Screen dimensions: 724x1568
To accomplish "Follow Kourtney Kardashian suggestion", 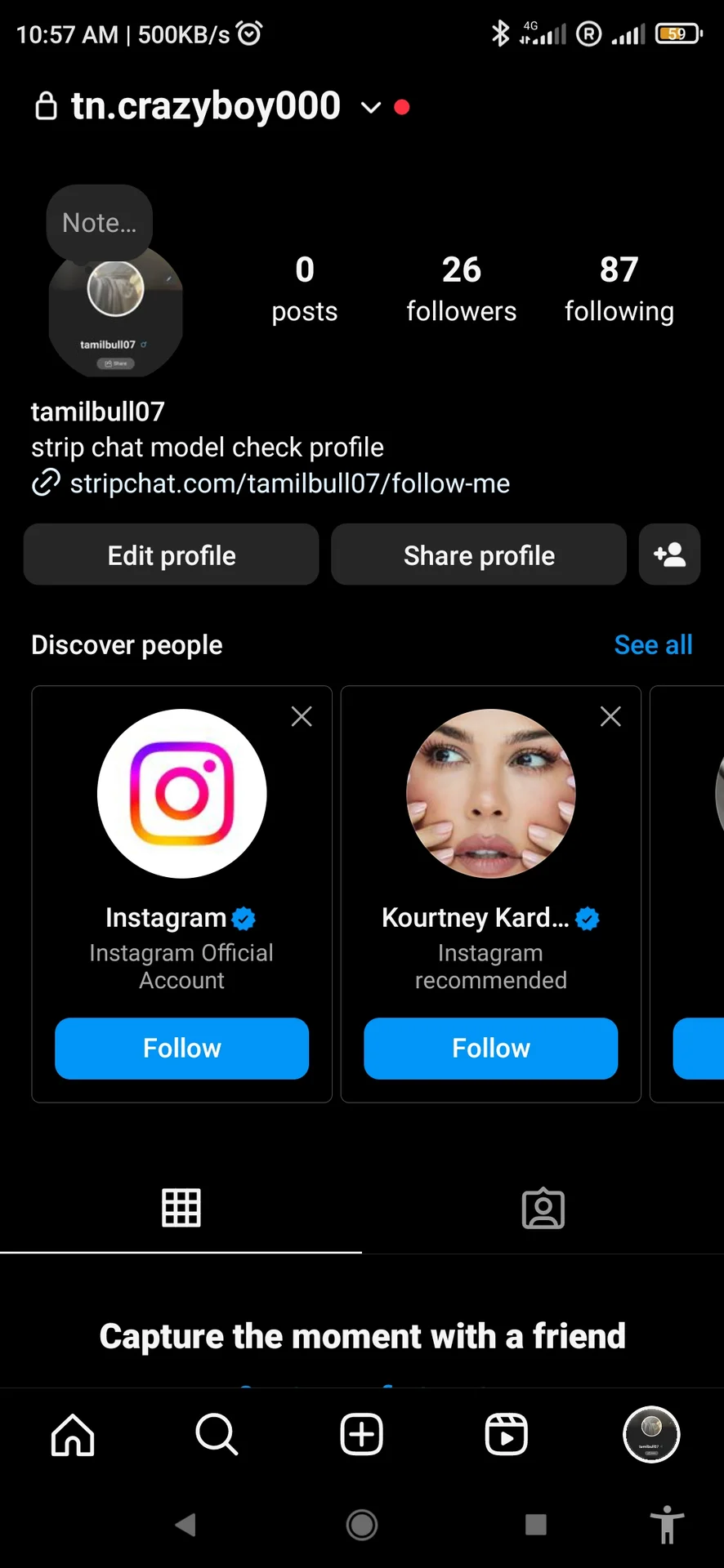I will pyautogui.click(x=490, y=1048).
